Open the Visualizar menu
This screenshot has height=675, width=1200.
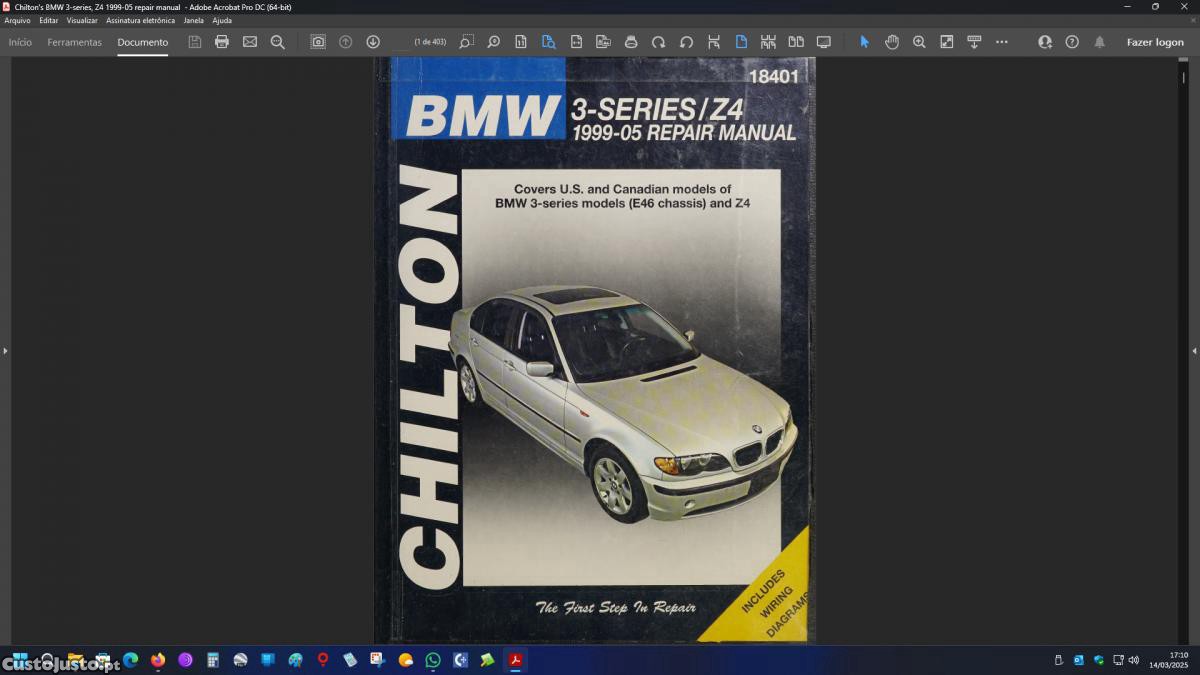pyautogui.click(x=82, y=20)
